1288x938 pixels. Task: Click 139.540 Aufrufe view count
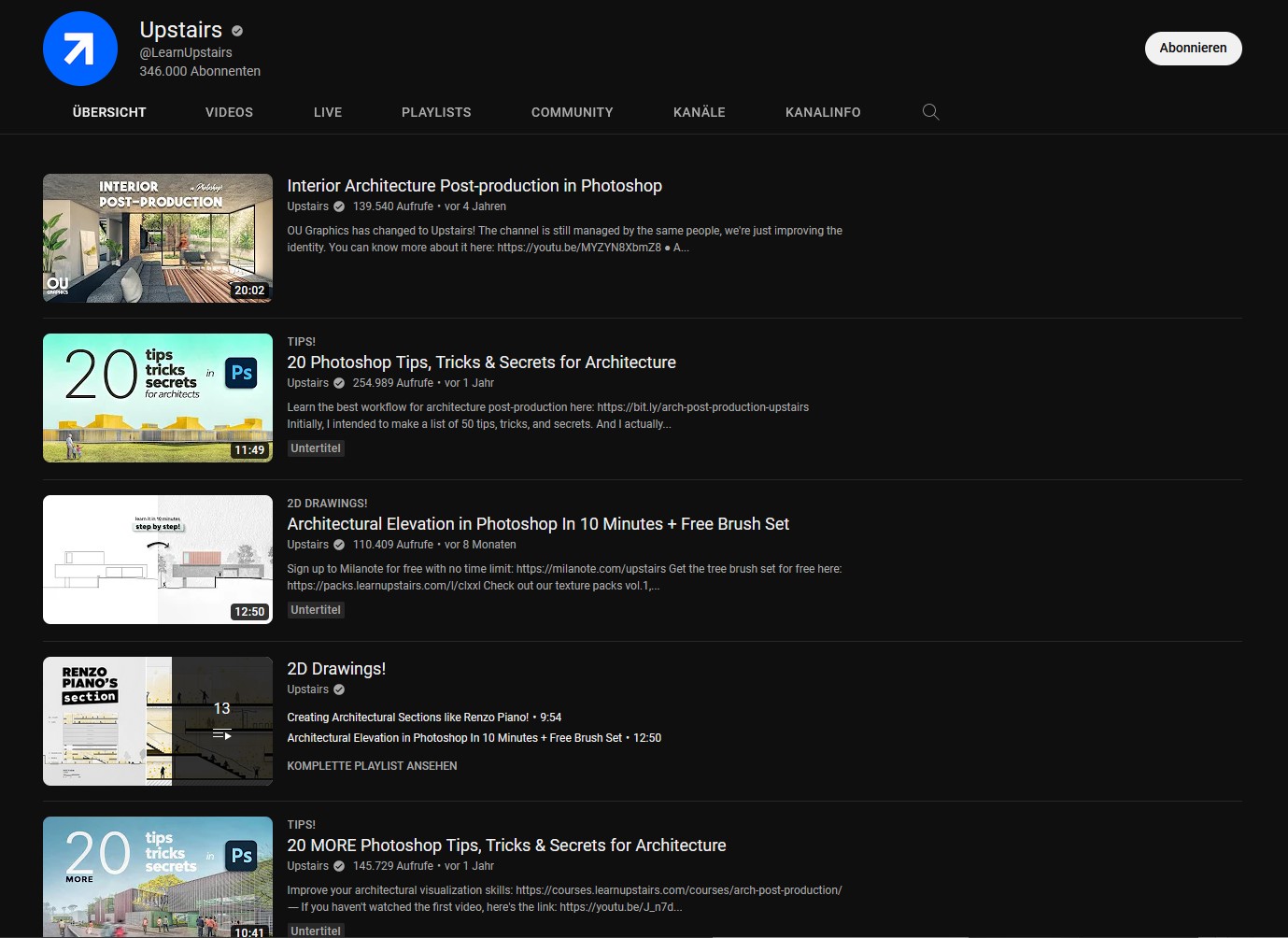(x=393, y=206)
